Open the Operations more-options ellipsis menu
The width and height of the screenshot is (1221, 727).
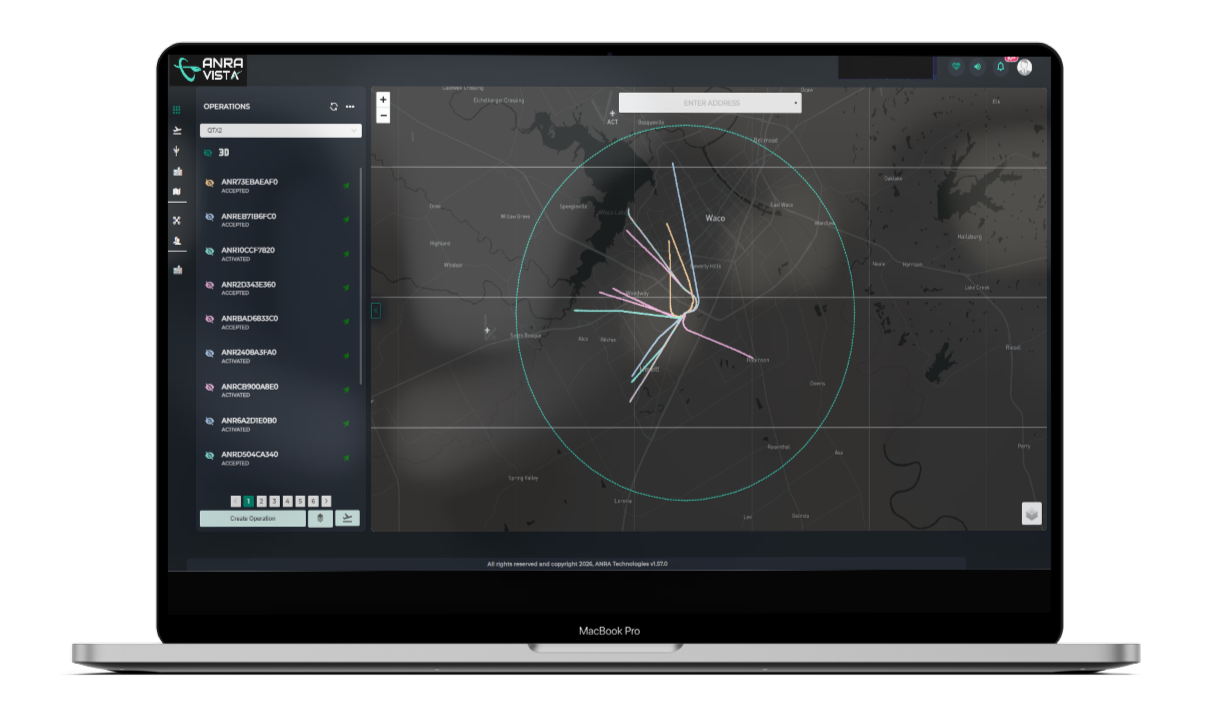pyautogui.click(x=350, y=106)
